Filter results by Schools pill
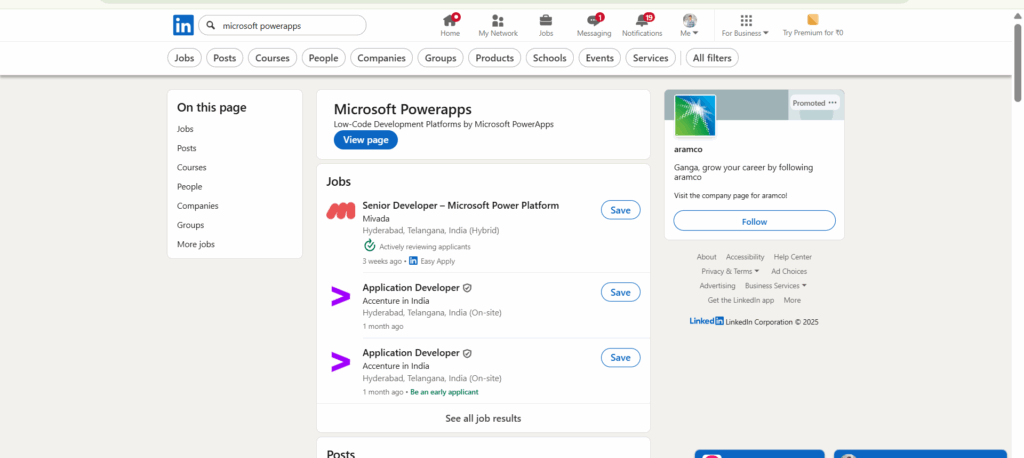The image size is (1024, 458). [549, 58]
